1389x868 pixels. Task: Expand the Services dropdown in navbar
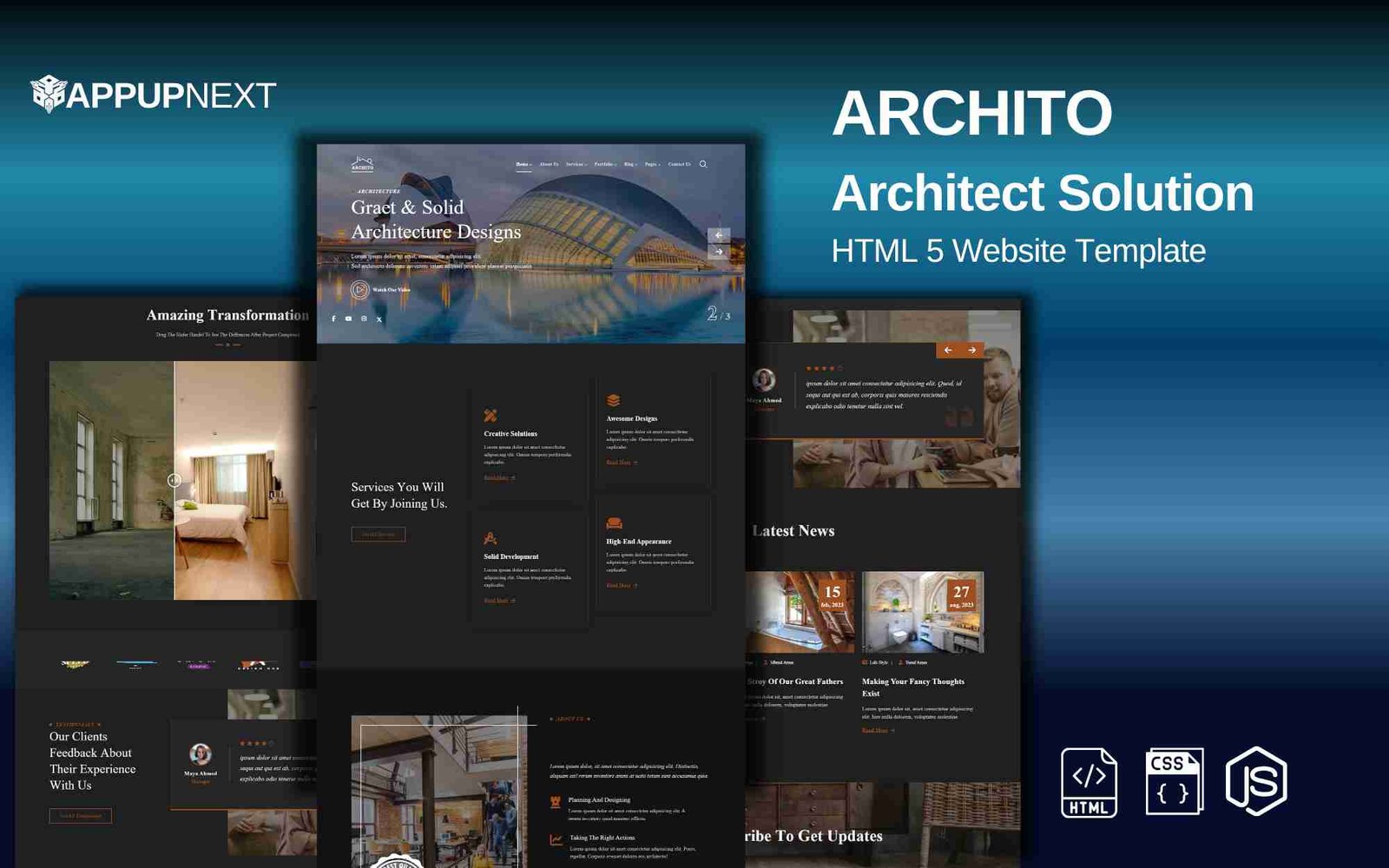(x=576, y=164)
